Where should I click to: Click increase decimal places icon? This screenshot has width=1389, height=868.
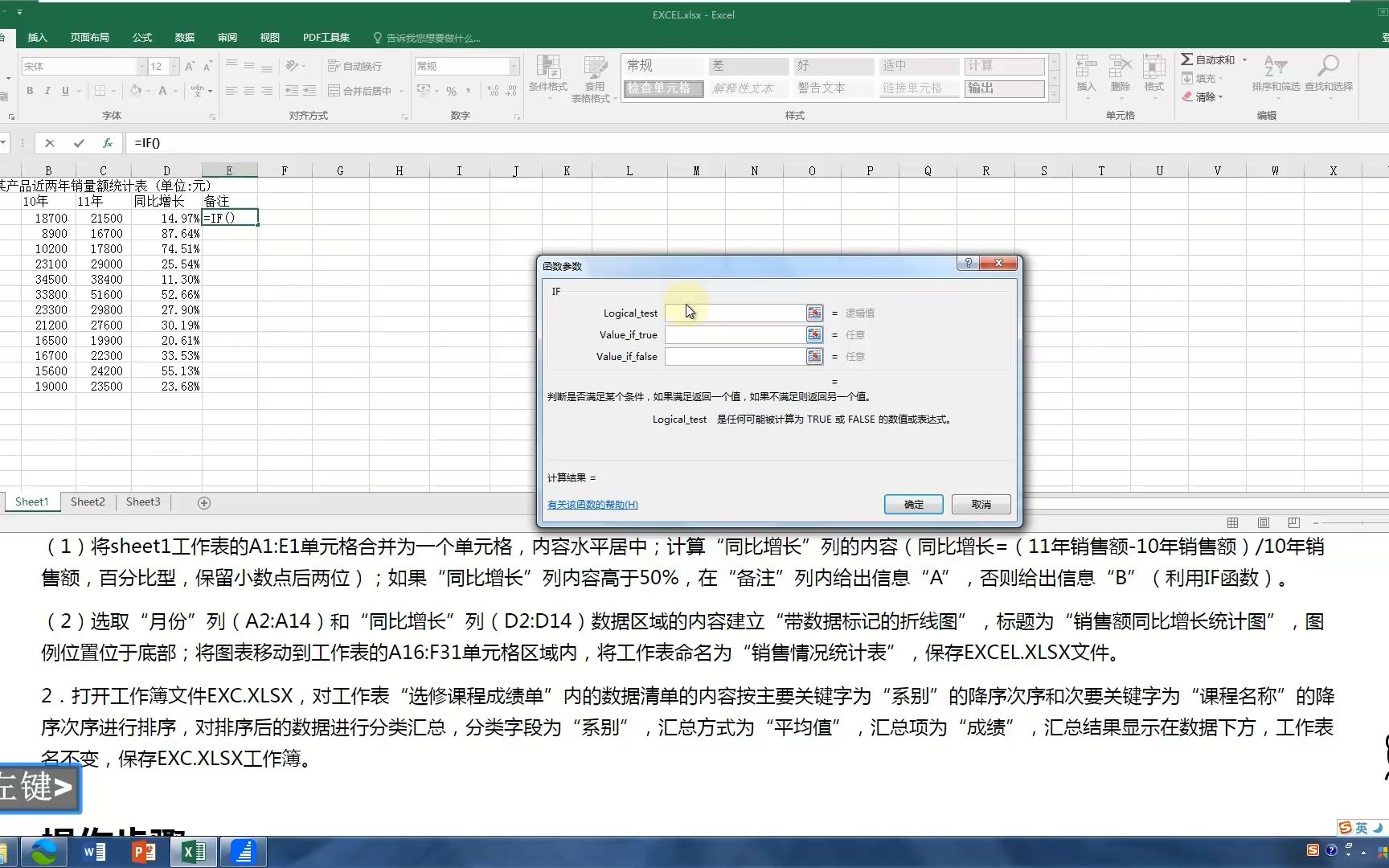point(493,91)
